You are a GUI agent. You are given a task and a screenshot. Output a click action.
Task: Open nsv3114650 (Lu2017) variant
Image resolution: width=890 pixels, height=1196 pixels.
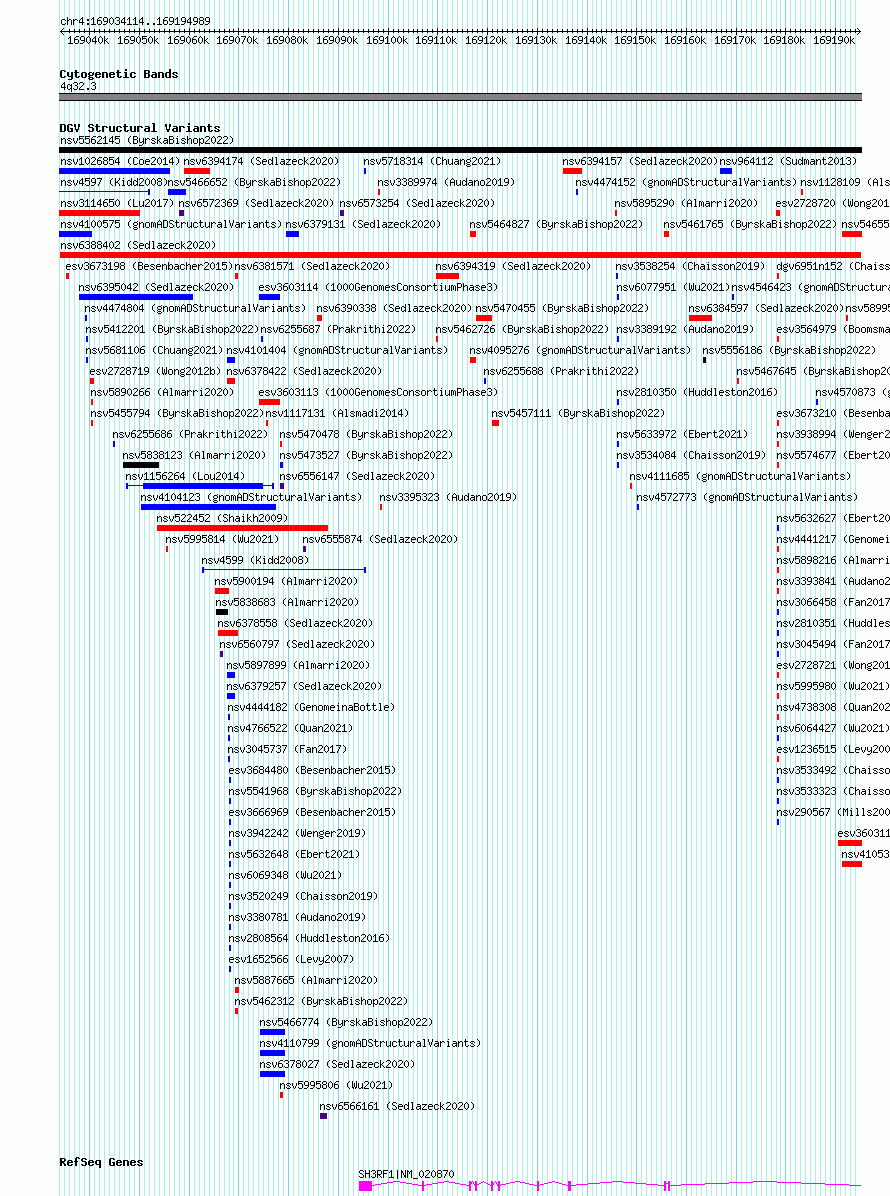click(x=117, y=204)
